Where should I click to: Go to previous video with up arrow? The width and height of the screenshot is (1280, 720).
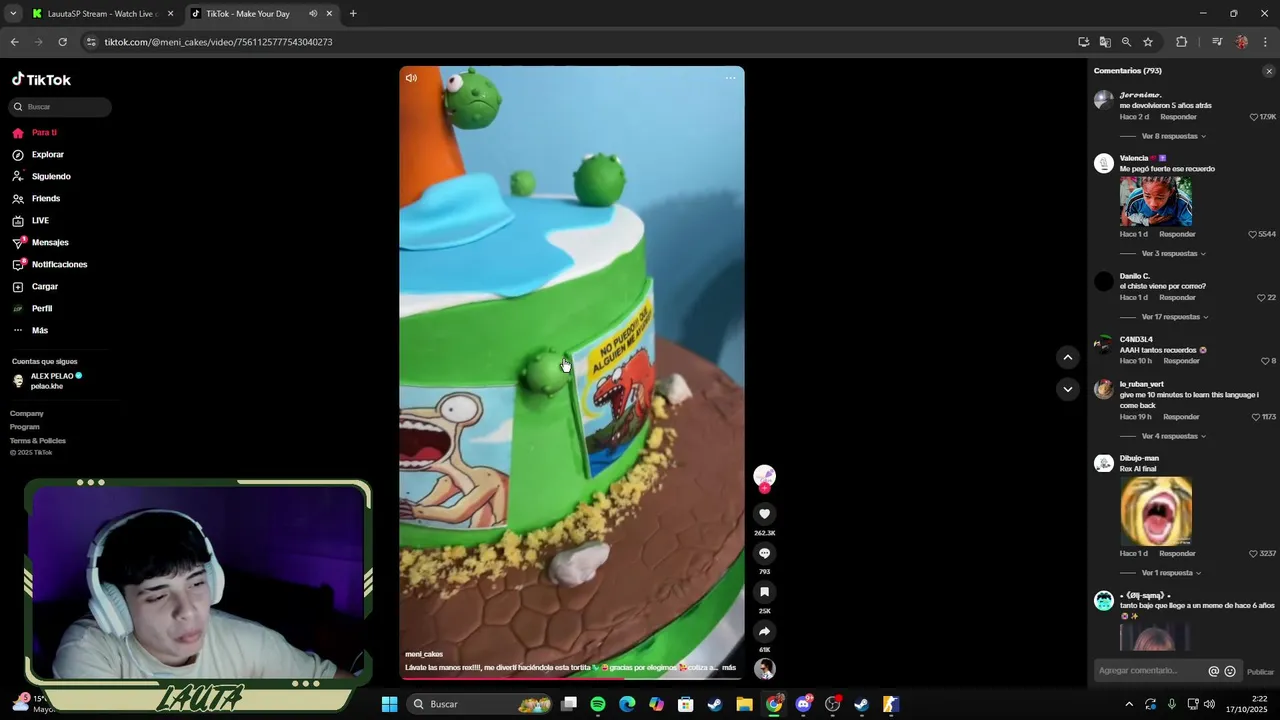pyautogui.click(x=1068, y=357)
